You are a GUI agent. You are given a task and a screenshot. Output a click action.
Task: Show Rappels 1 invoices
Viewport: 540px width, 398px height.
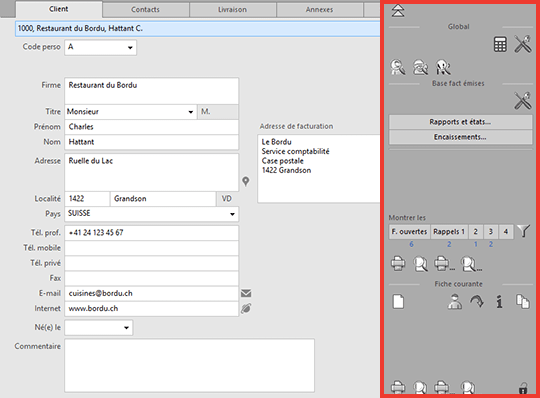(x=449, y=232)
